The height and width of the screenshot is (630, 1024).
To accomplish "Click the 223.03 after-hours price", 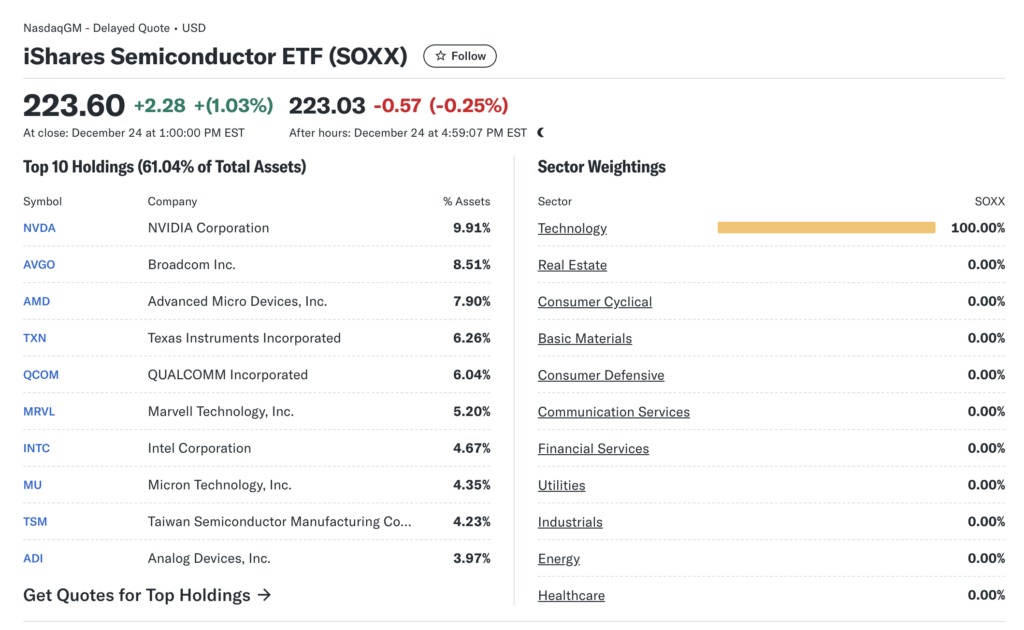I will click(327, 106).
